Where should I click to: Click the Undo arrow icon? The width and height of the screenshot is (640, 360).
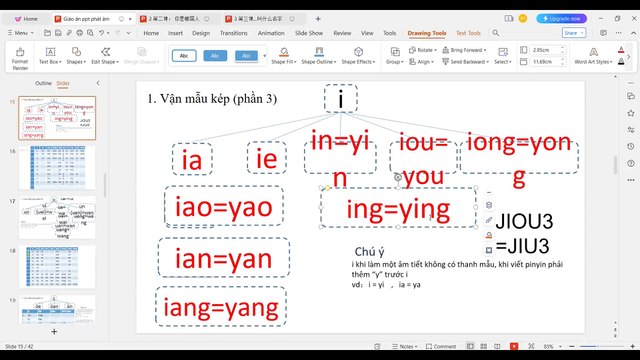101,33
